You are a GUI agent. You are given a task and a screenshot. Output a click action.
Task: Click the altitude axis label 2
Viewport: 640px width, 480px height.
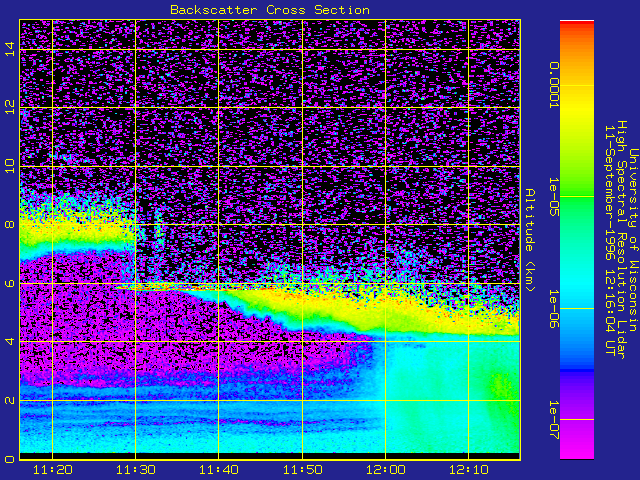(x=10, y=400)
